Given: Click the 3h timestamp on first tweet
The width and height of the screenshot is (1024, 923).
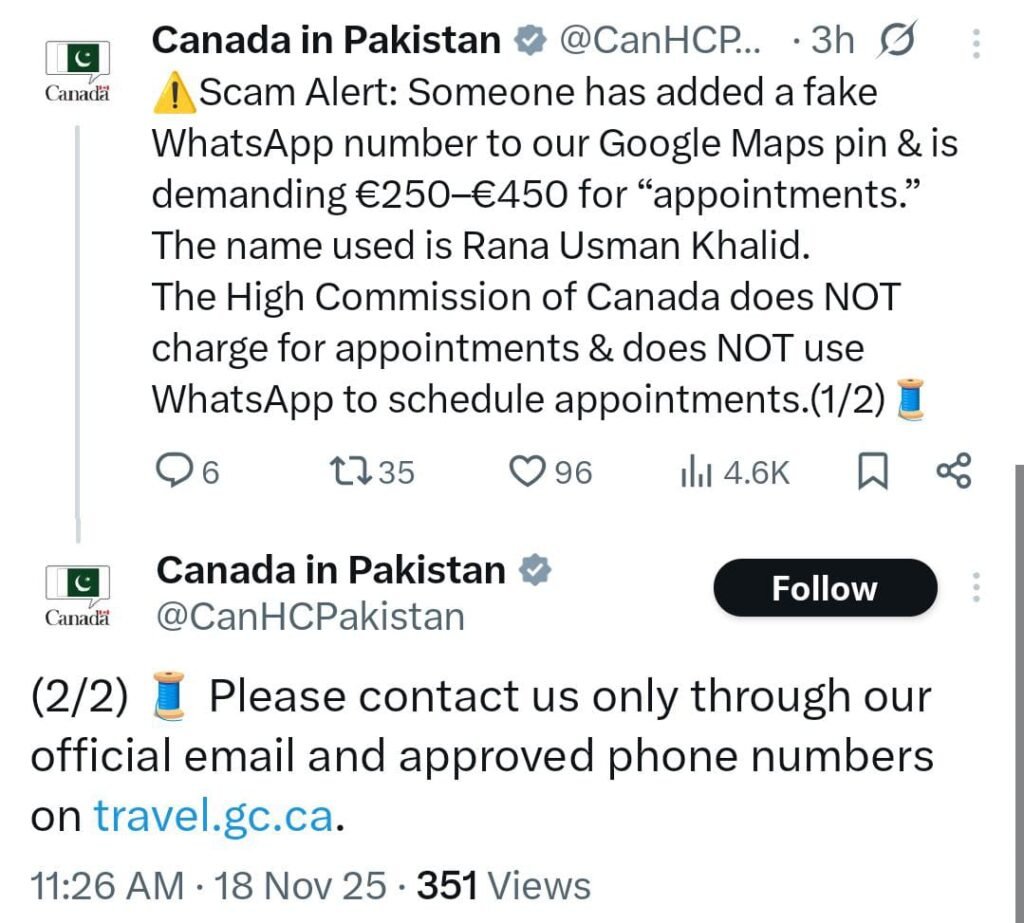Looking at the screenshot, I should click(x=832, y=40).
